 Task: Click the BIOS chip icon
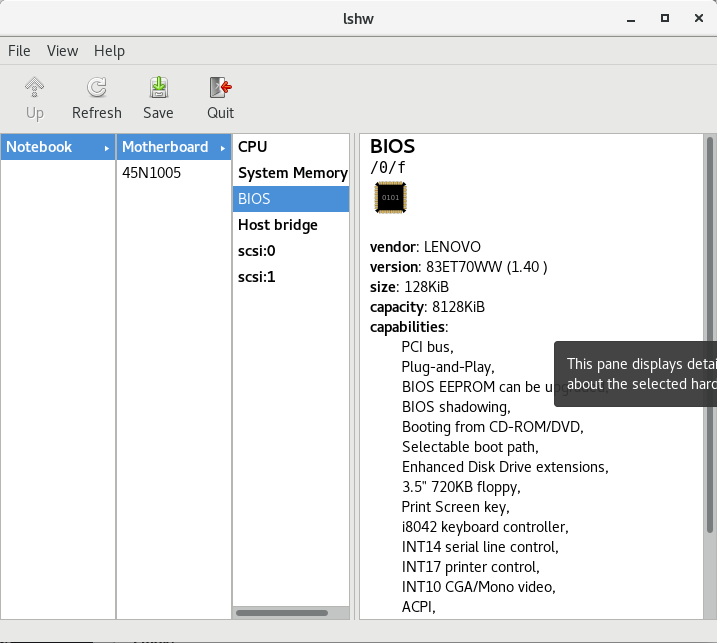pos(390,197)
